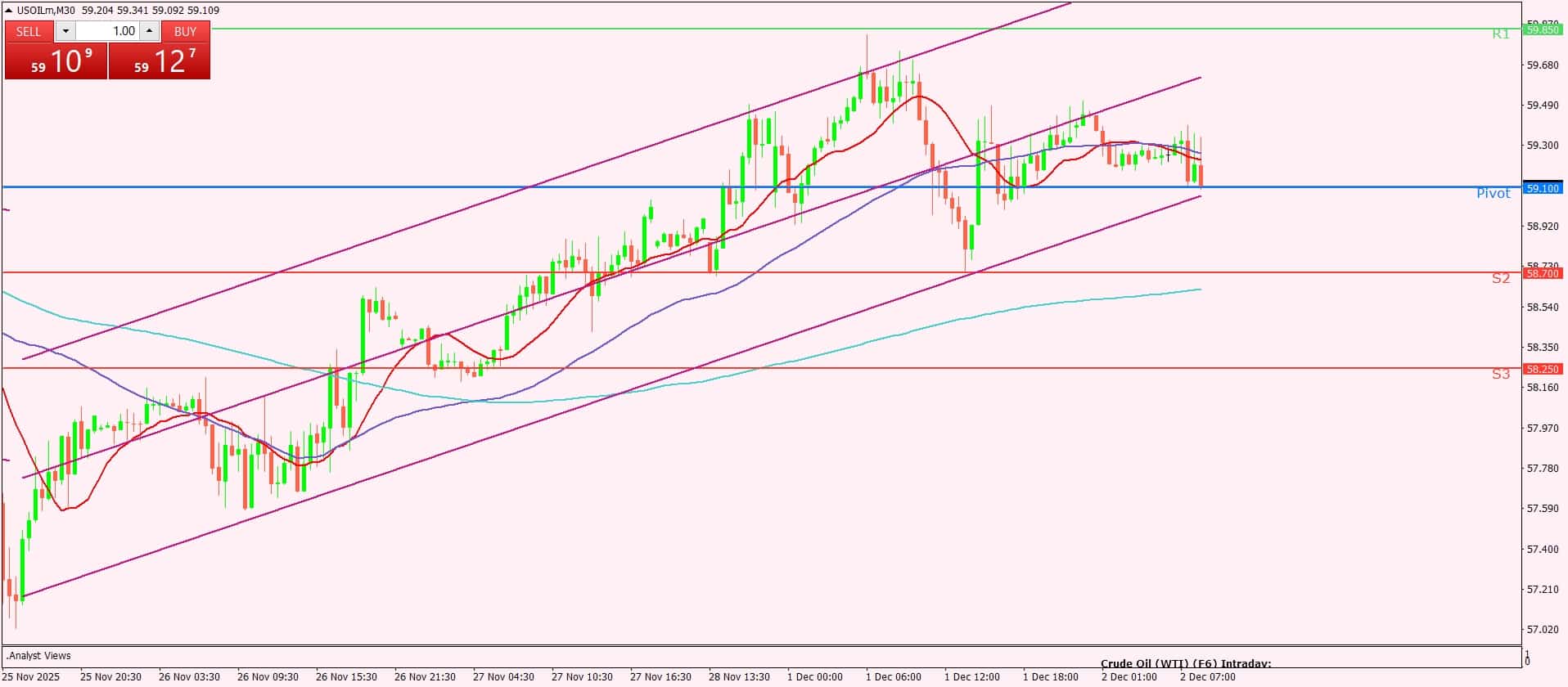Click the 2 Dec 01:00 time label
Viewport: 1568px width, 687px height.
pos(1129,677)
